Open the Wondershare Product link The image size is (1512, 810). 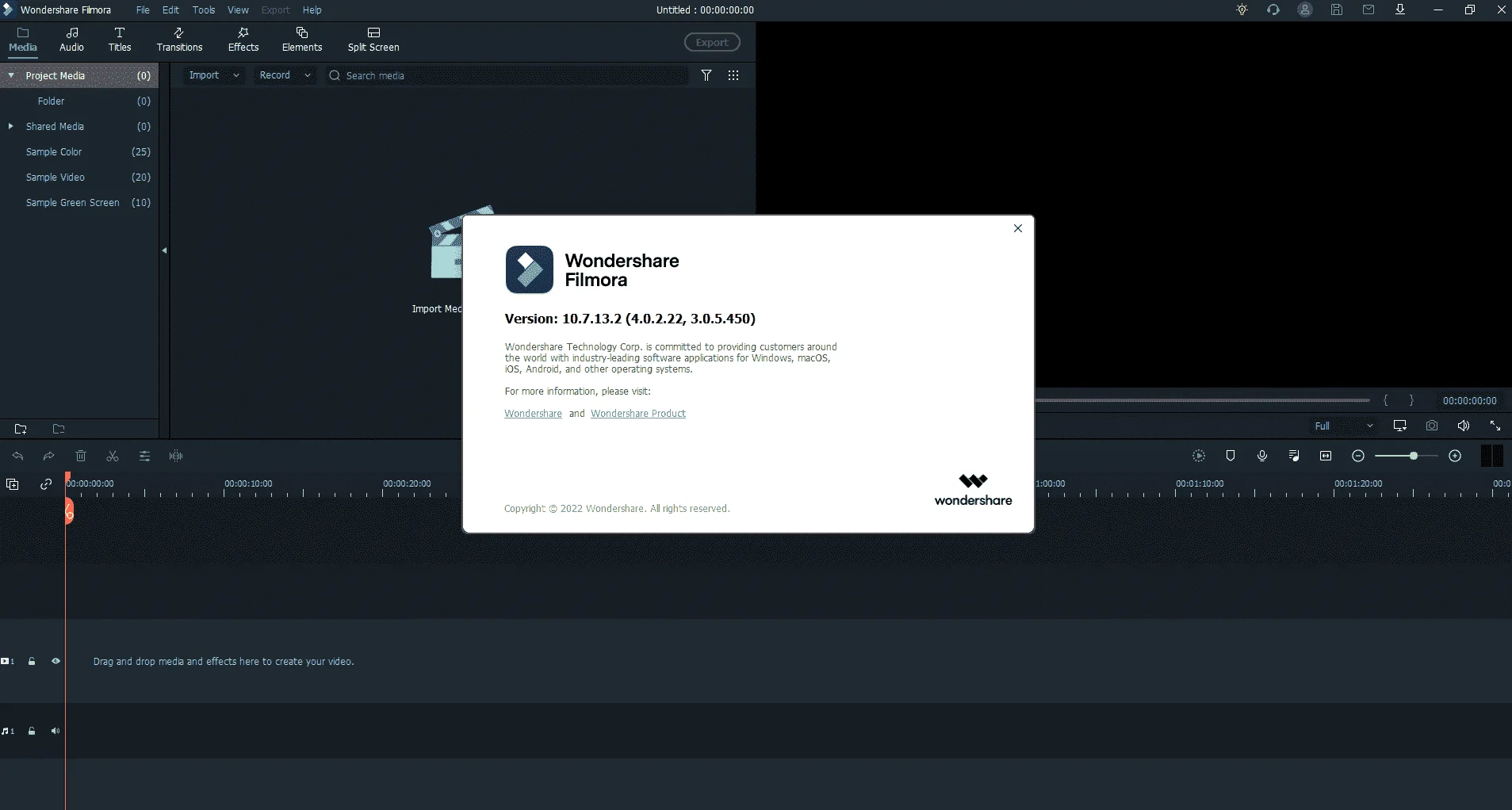coord(638,414)
